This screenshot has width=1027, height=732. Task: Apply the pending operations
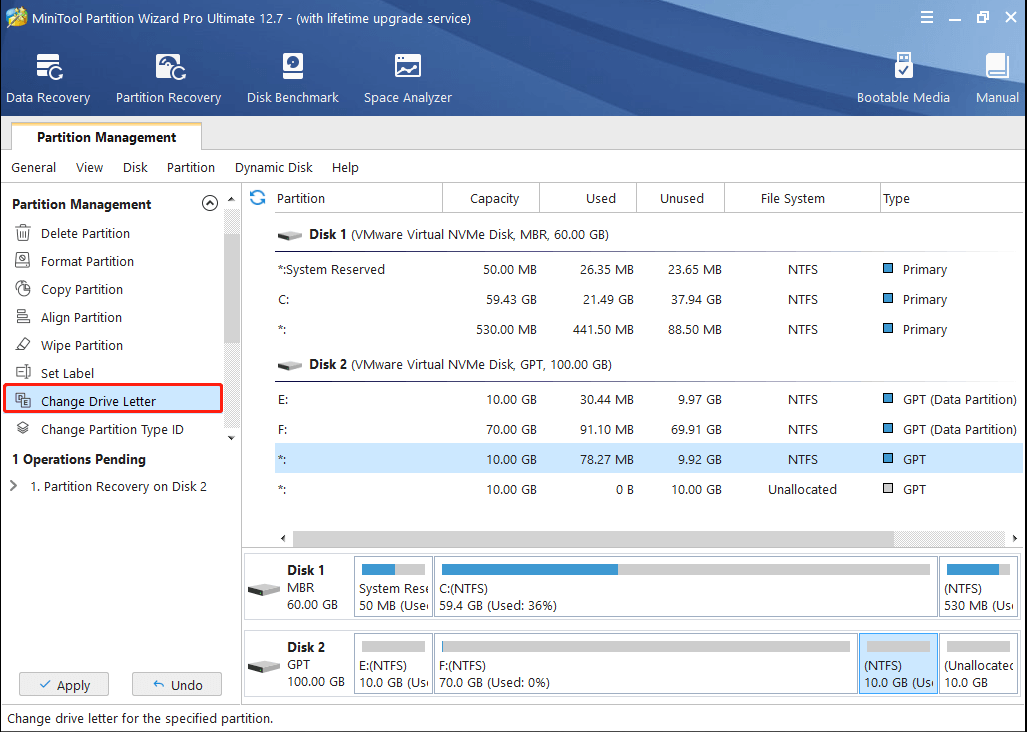[x=64, y=684]
